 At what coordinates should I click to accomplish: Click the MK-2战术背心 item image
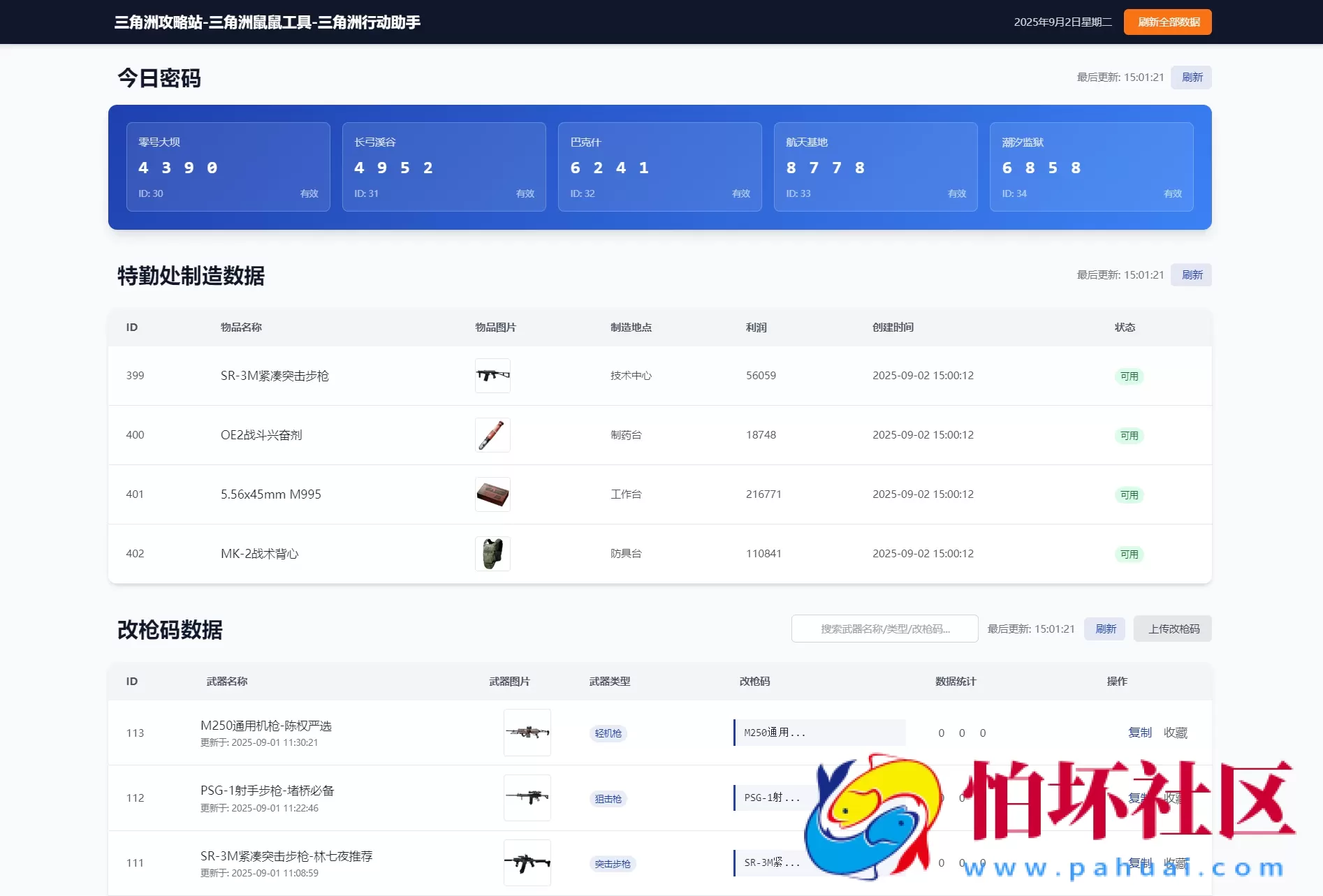[492, 553]
